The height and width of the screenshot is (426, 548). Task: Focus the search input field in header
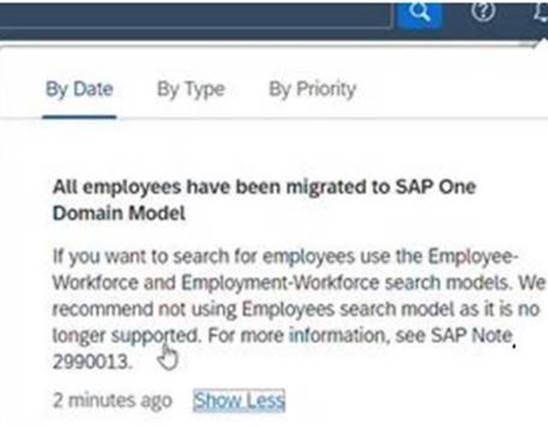[x=195, y=15]
